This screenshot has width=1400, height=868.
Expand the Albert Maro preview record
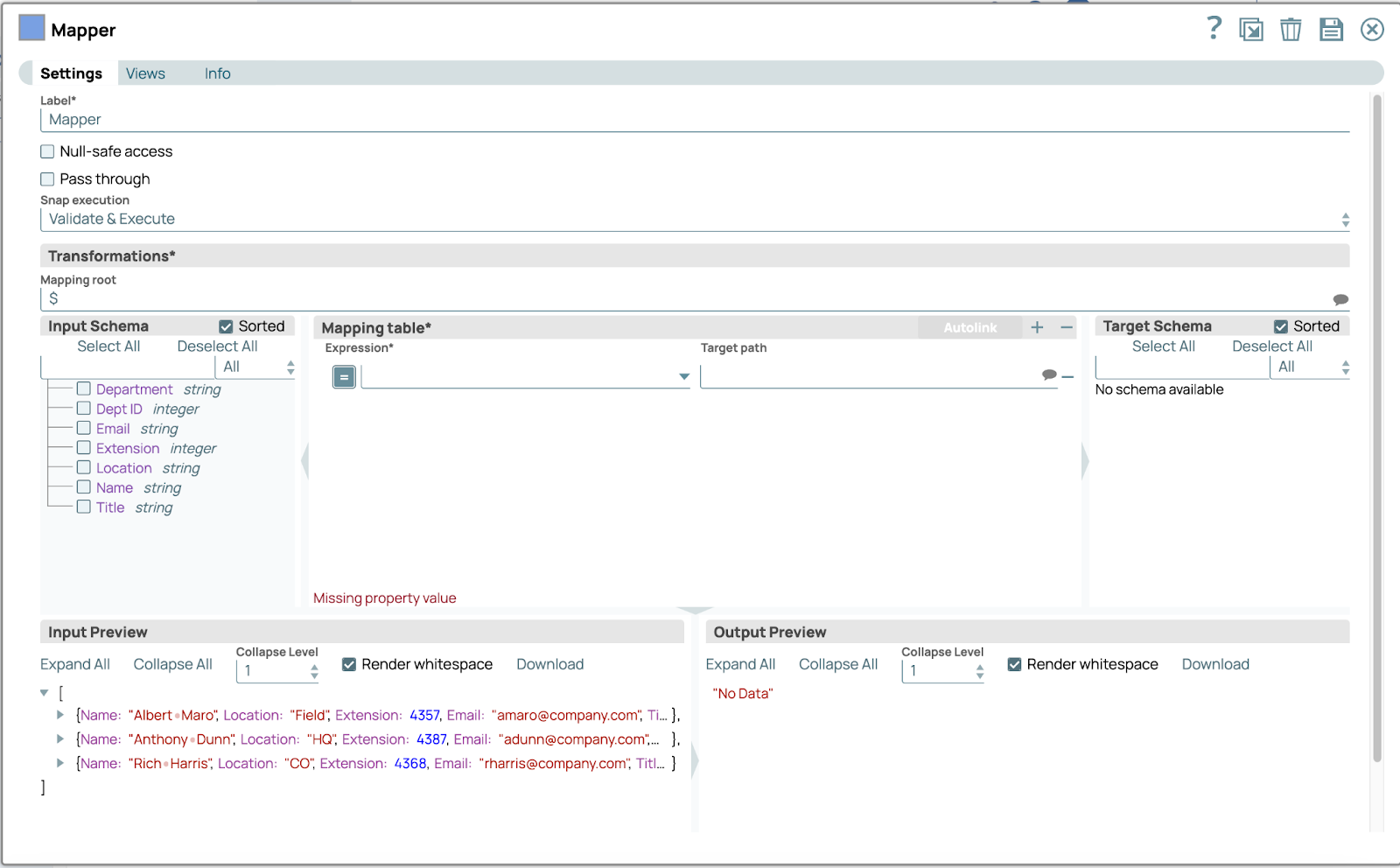point(60,715)
